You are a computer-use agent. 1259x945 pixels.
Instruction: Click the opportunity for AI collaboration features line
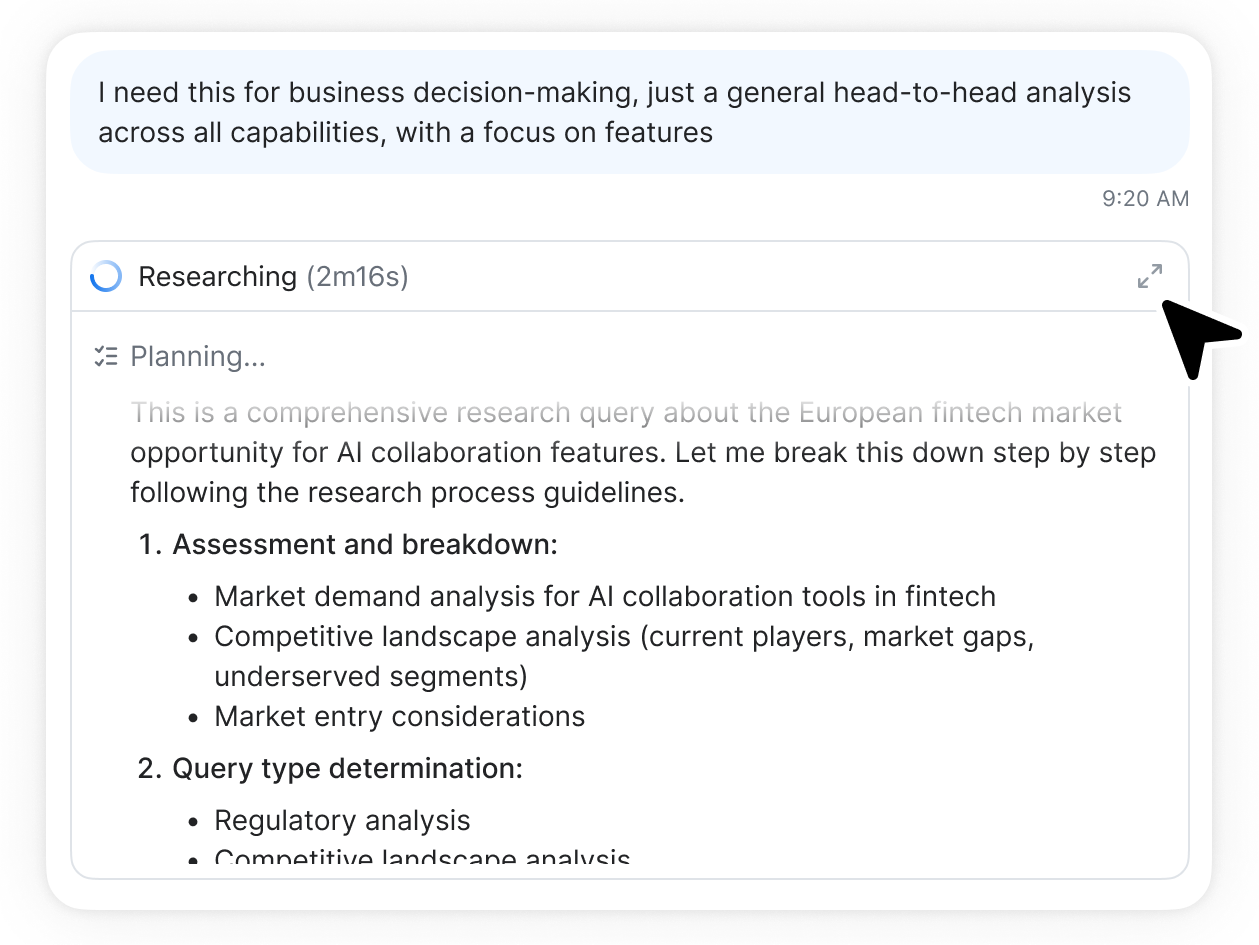click(x=643, y=452)
